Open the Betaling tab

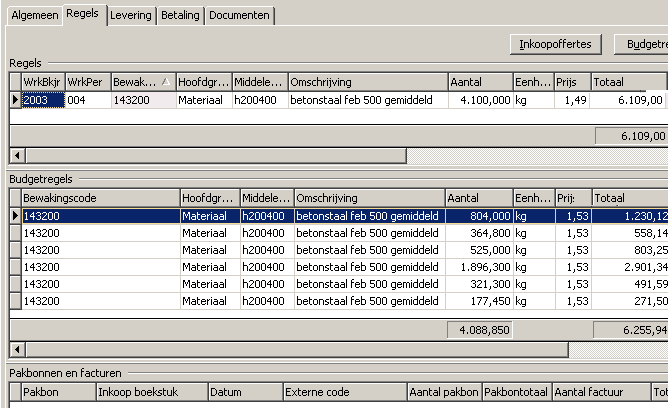point(180,15)
